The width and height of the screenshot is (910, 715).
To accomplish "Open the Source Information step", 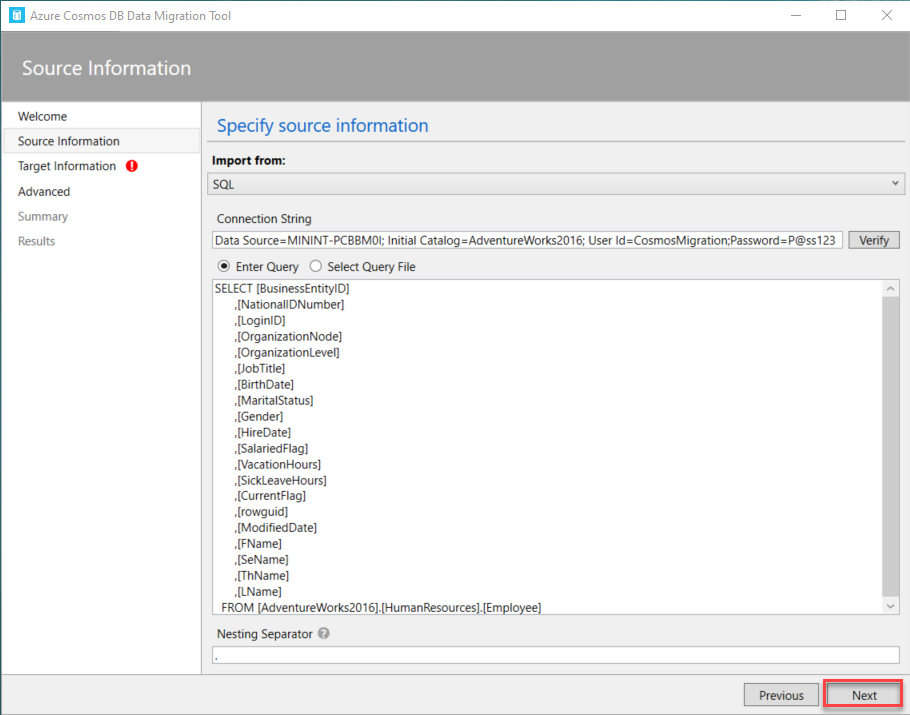I will (x=69, y=141).
